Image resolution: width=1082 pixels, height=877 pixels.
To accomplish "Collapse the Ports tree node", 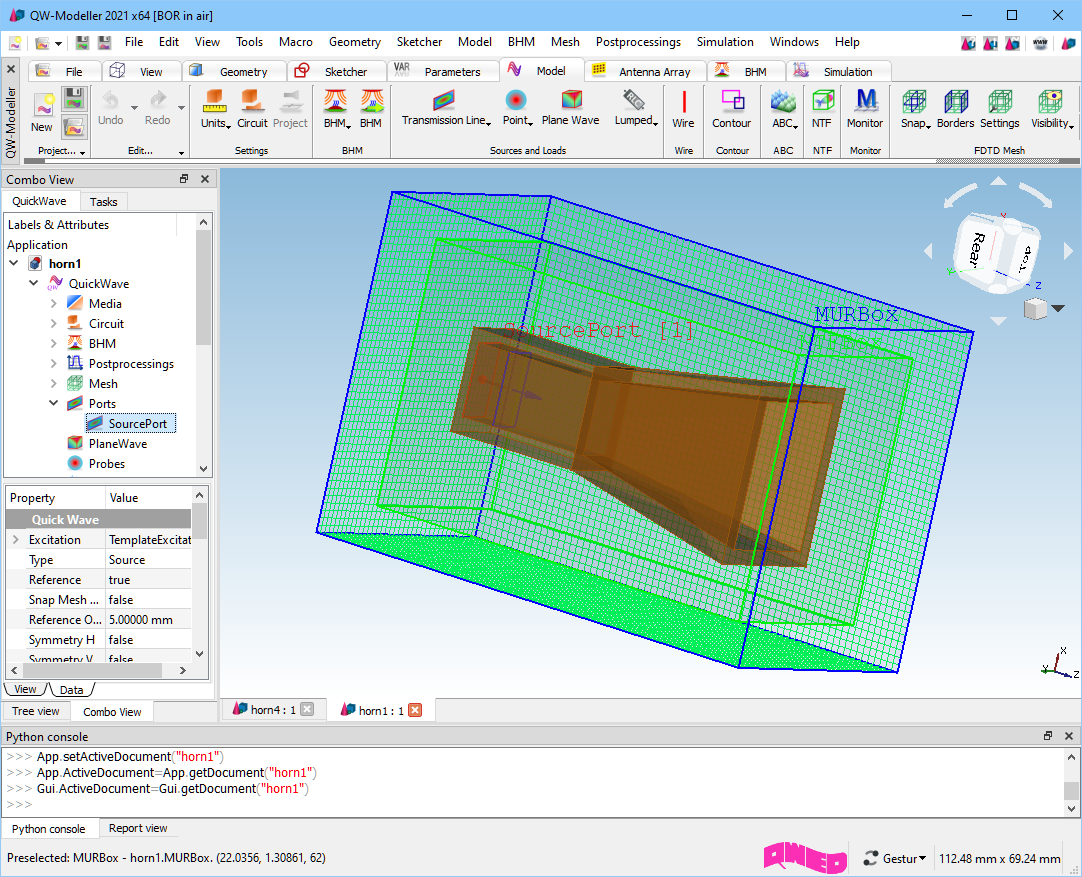I will click(54, 404).
